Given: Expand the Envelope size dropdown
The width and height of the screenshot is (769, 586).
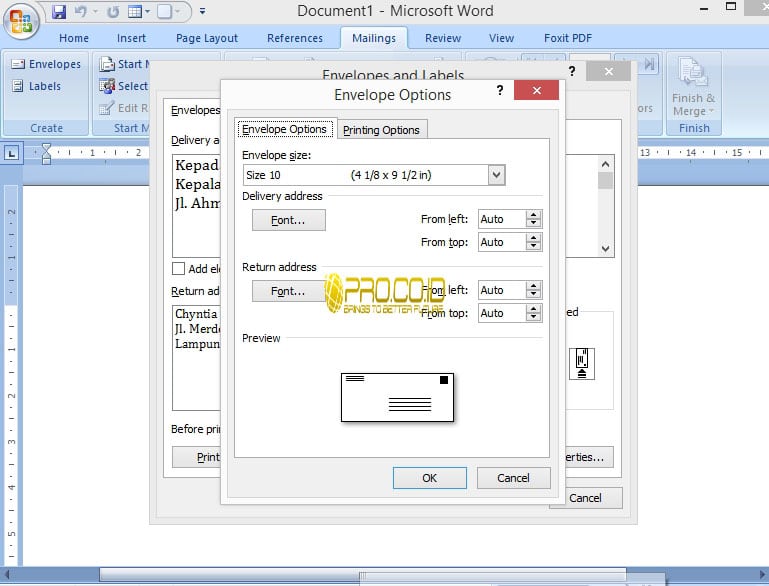Looking at the screenshot, I should [x=496, y=175].
